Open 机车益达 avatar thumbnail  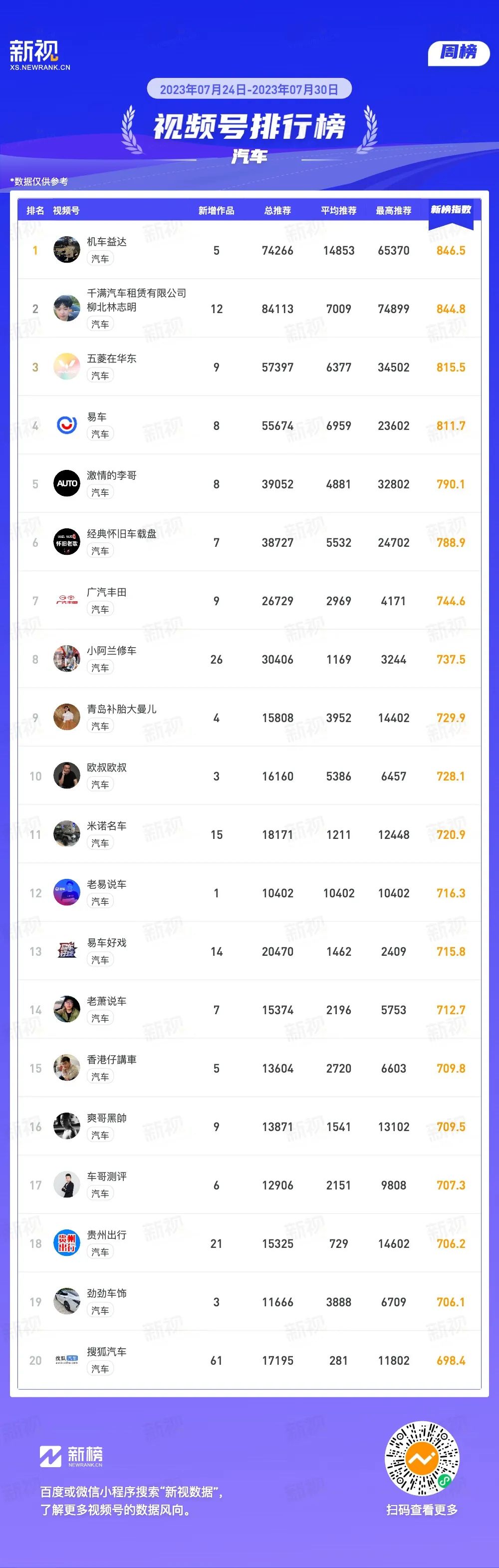67,250
